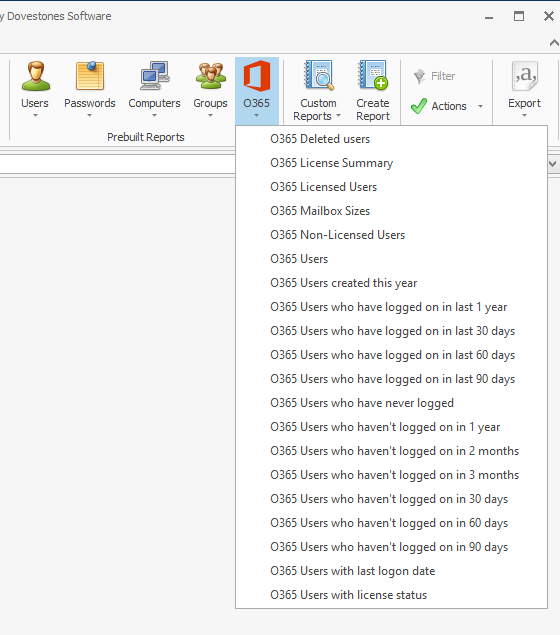Screen dimensions: 560x635
Task: Collapse the ribbon with the chevron
Action: point(554,43)
